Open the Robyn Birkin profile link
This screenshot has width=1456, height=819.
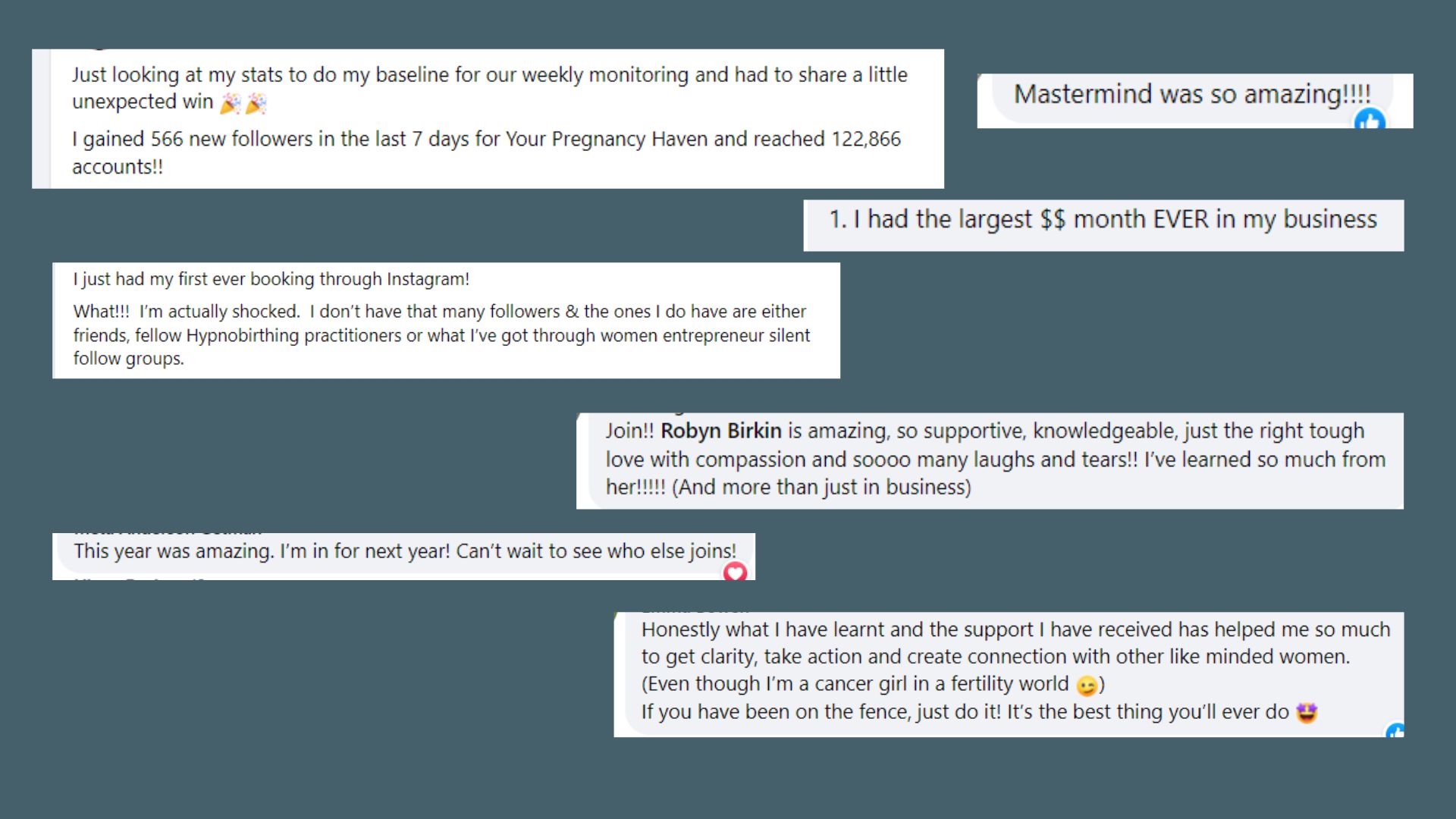[720, 431]
